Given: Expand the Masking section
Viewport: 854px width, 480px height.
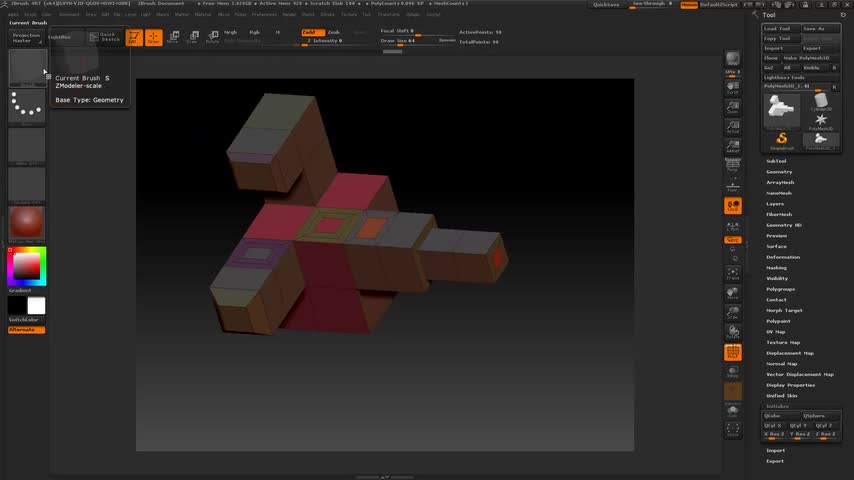Looking at the screenshot, I should (x=776, y=268).
